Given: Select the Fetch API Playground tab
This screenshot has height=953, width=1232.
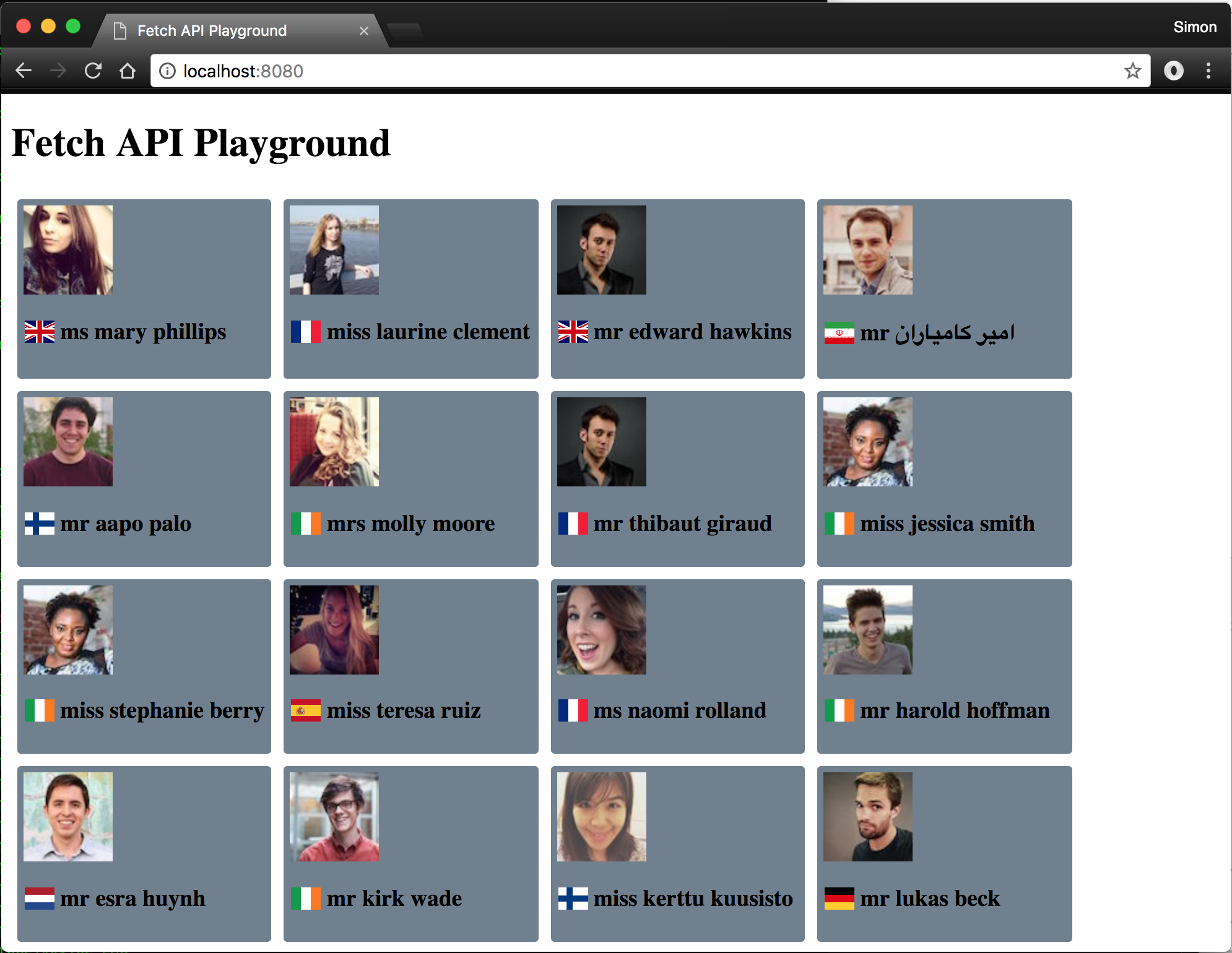Looking at the screenshot, I should 212,31.
